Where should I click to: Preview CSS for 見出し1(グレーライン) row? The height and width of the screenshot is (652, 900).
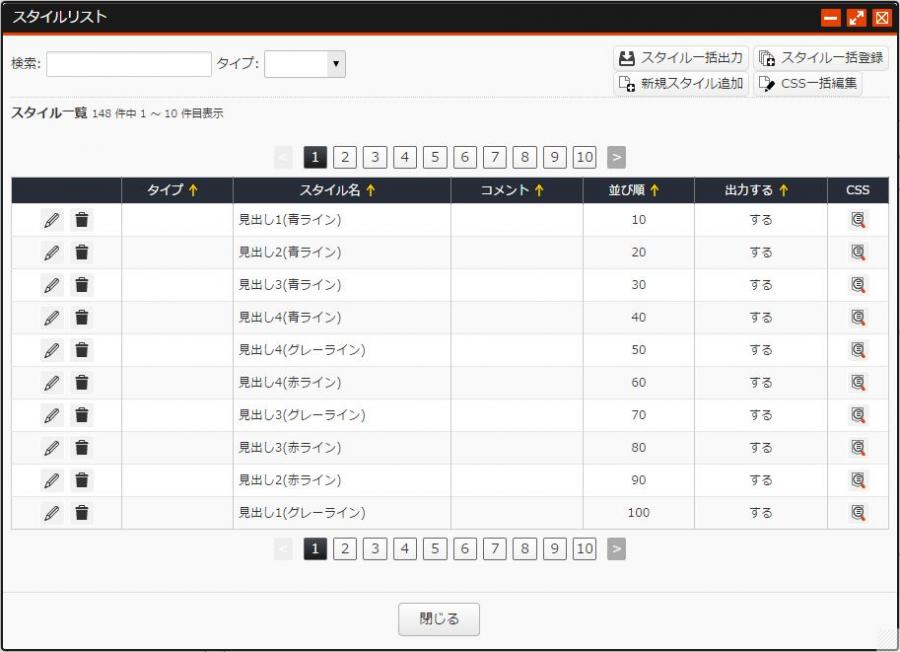click(x=858, y=513)
